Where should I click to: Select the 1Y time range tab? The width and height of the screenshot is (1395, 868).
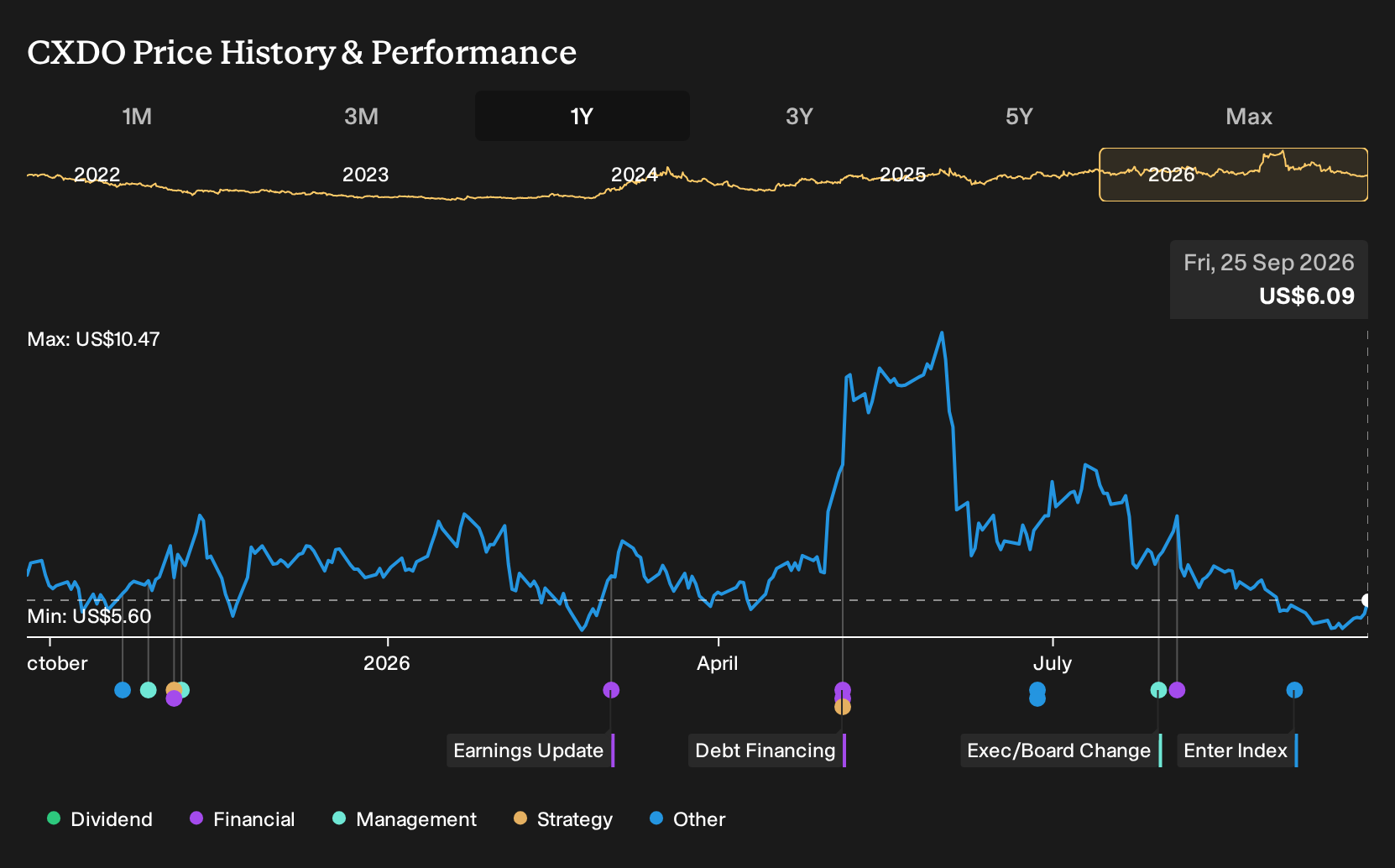coord(583,116)
